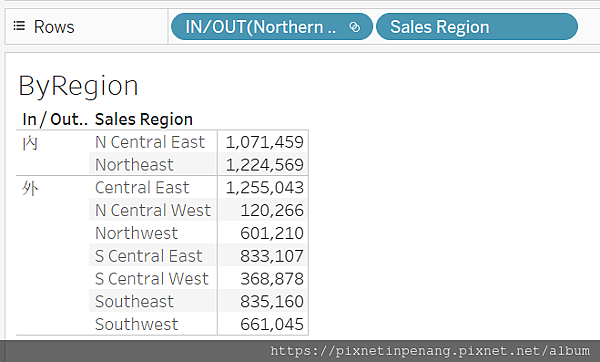The height and width of the screenshot is (362, 600).
Task: Select the IN/OUT(Northern..) pill
Action: point(272,27)
